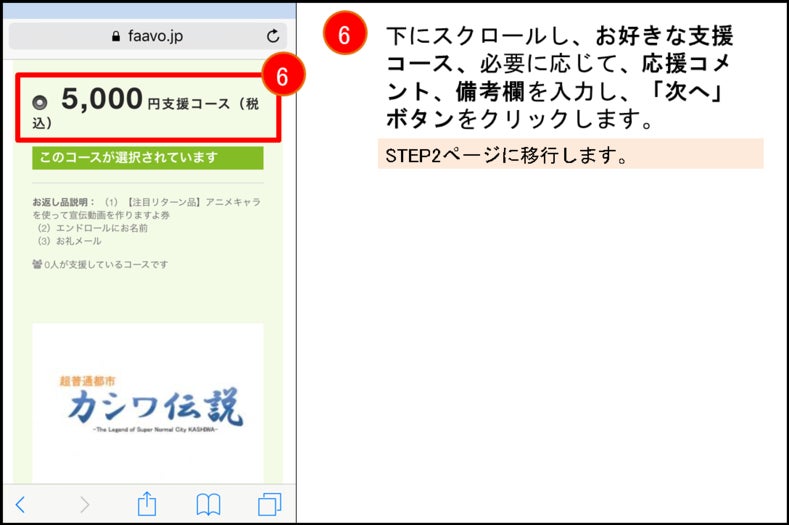This screenshot has width=789, height=525.
Task: Go back with the Safari back arrow
Action: pos(20,504)
